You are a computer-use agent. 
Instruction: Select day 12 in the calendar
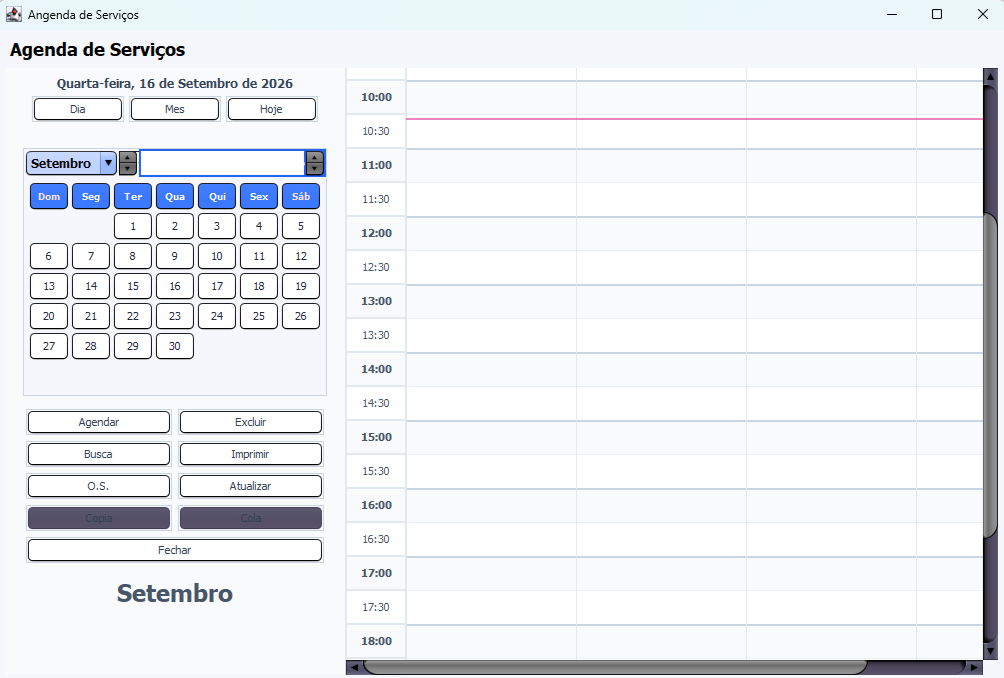pos(301,256)
